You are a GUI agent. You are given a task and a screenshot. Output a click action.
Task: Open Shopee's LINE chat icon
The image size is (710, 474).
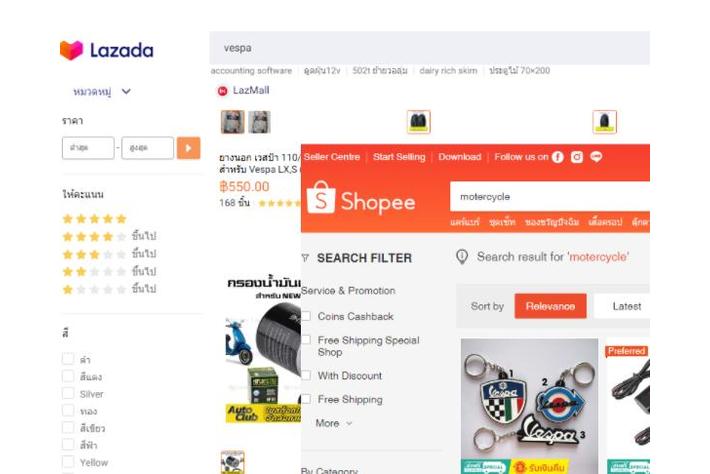pyautogui.click(x=596, y=157)
